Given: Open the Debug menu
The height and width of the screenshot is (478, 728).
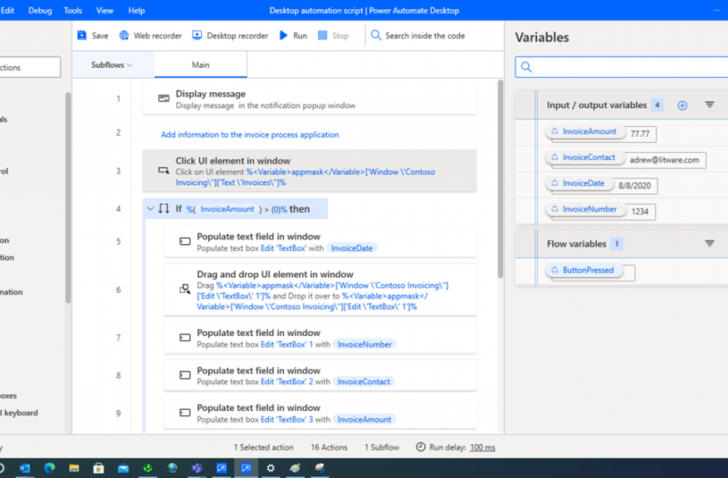Looking at the screenshot, I should click(40, 10).
